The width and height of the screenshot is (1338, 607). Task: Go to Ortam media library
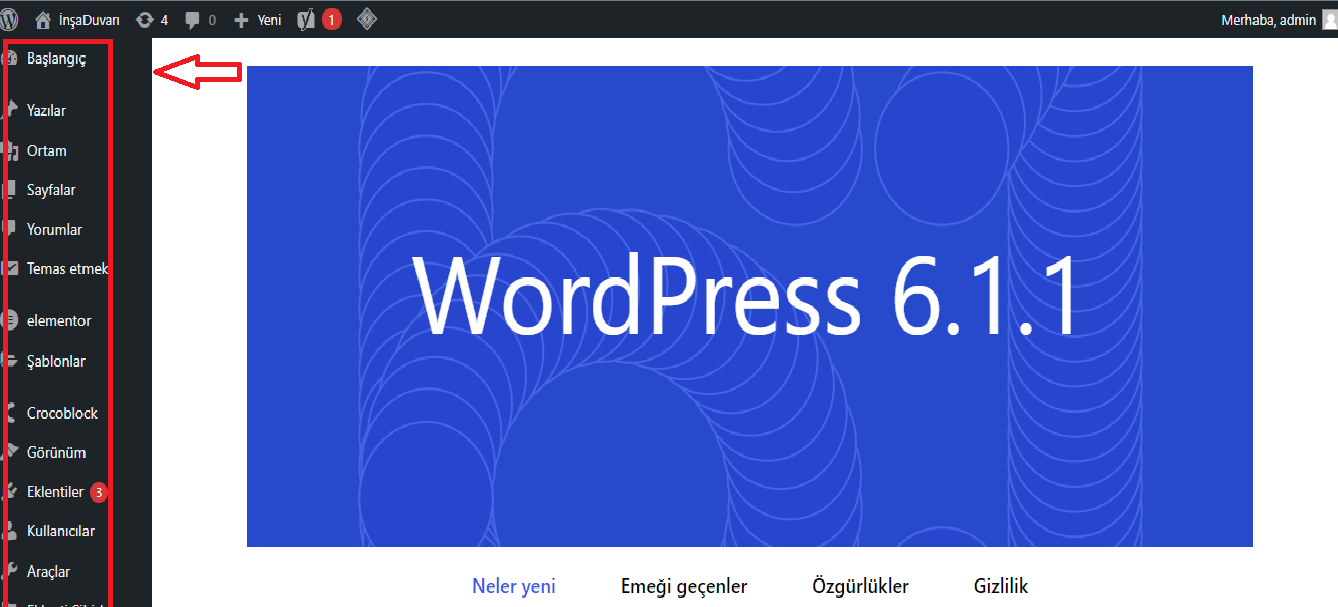click(47, 151)
